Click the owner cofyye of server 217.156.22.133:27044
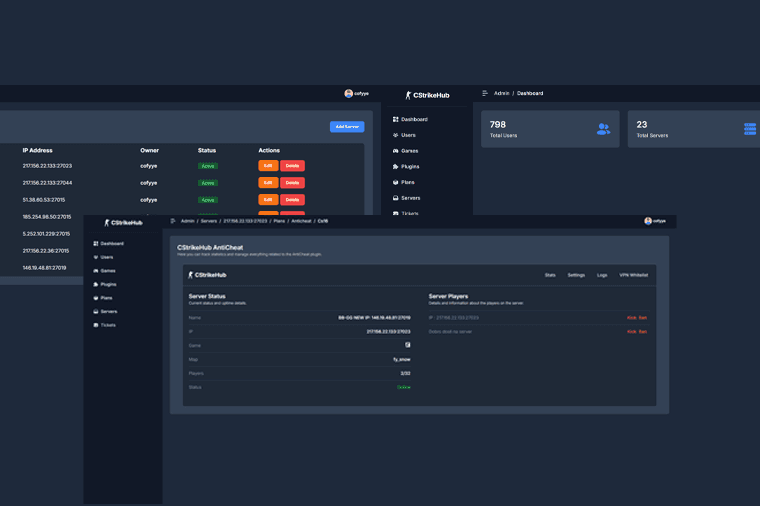Viewport: 760px width, 506px height. click(x=149, y=183)
